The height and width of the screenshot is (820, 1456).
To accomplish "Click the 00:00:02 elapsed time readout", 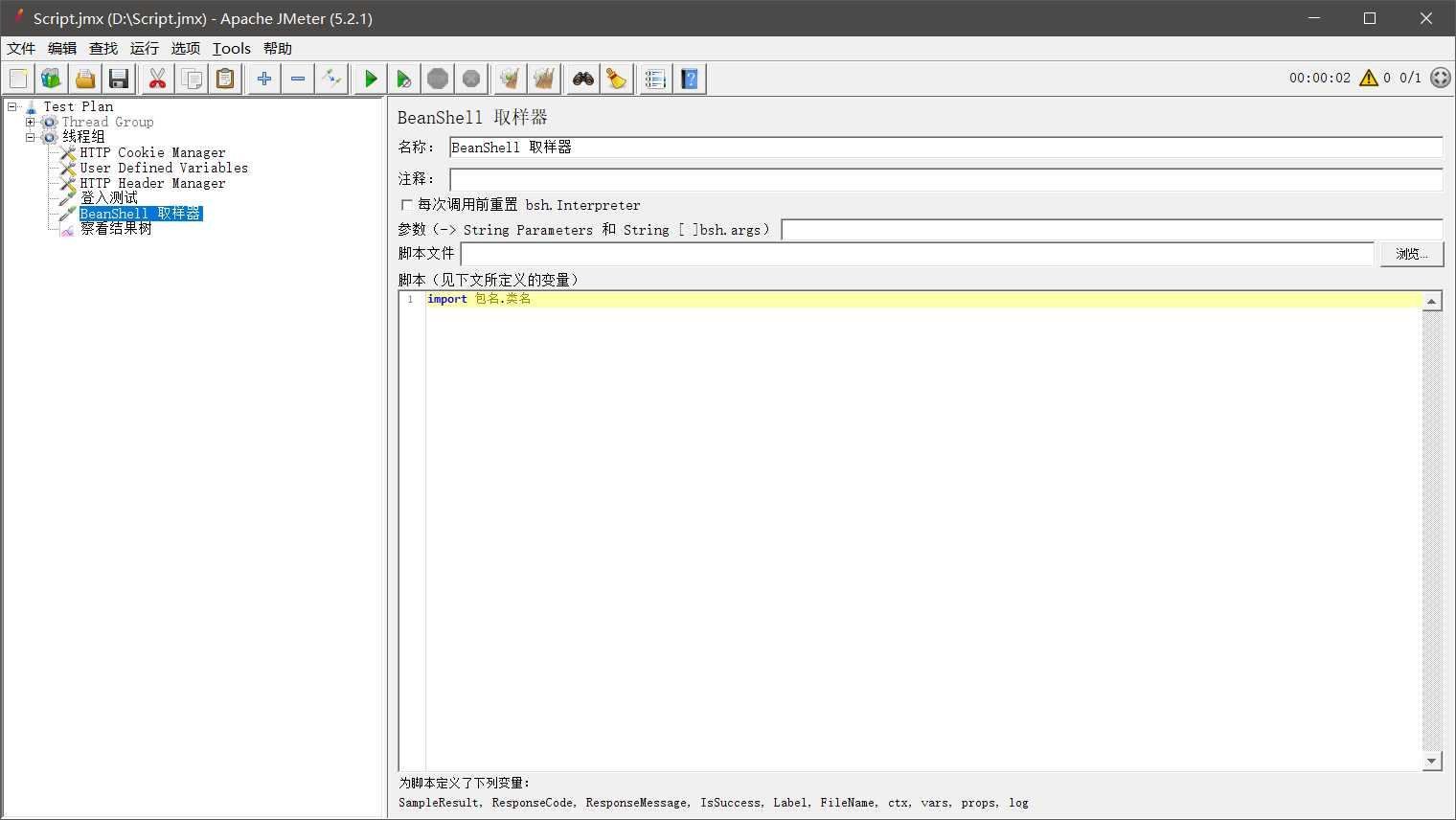I will coord(1319,78).
